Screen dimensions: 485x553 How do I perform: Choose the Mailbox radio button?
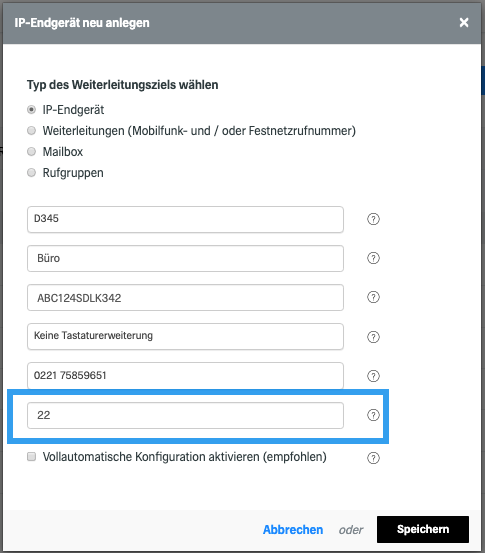[x=31, y=152]
